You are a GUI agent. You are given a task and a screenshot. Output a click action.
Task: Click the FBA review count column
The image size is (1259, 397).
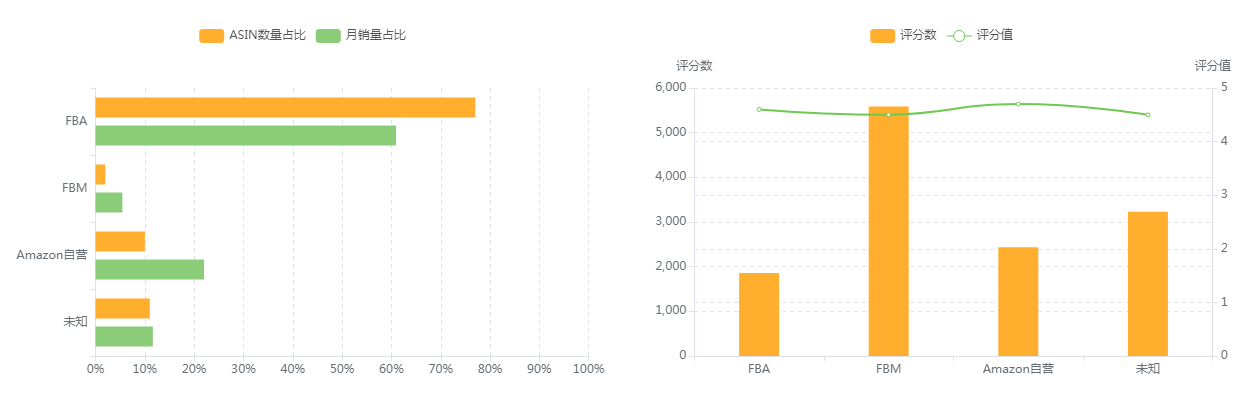click(x=759, y=314)
